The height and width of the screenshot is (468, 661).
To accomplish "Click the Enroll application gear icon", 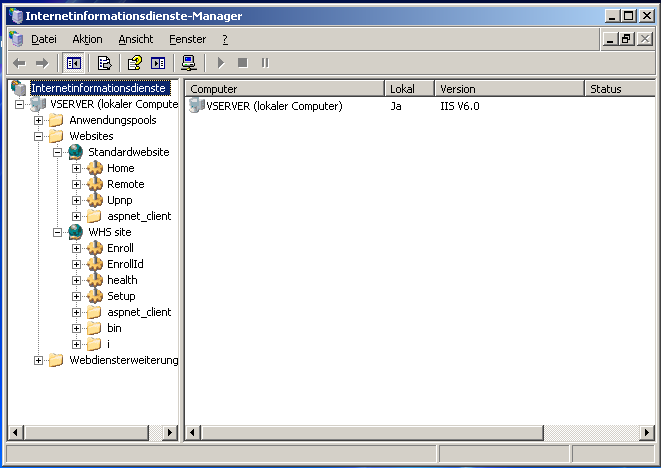I will pyautogui.click(x=95, y=248).
